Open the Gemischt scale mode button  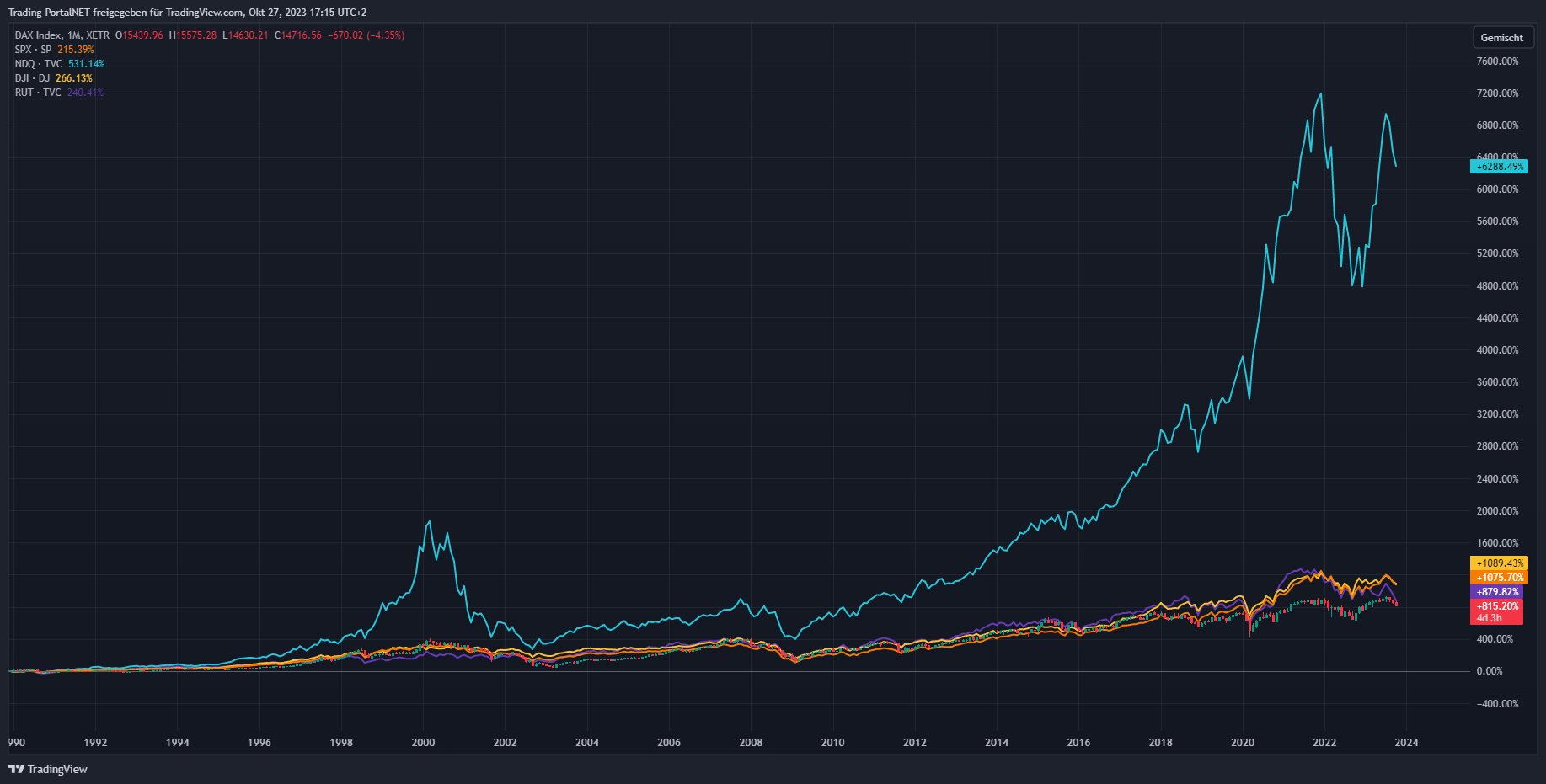1501,38
